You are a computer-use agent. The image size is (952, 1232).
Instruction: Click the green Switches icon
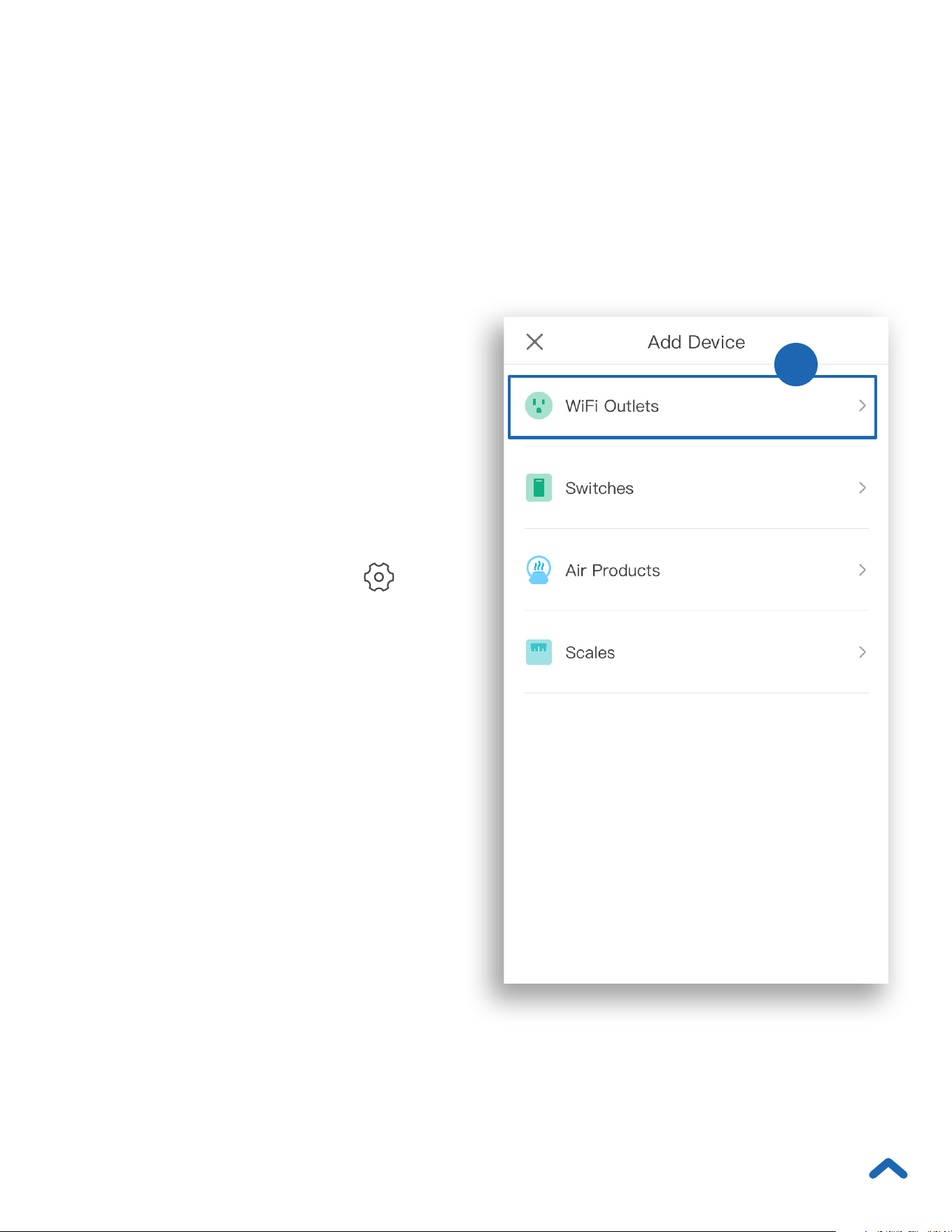539,488
